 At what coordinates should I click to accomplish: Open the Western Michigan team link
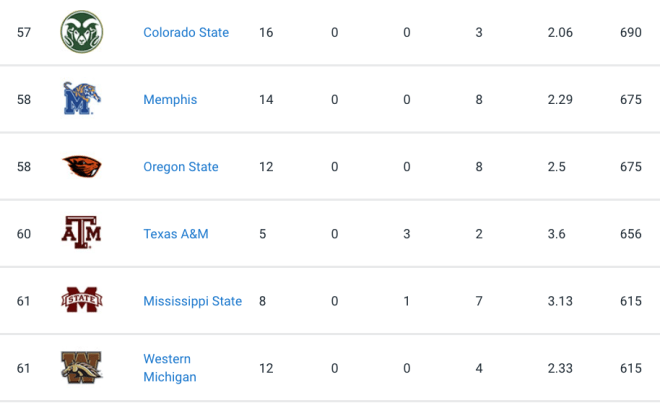click(170, 368)
